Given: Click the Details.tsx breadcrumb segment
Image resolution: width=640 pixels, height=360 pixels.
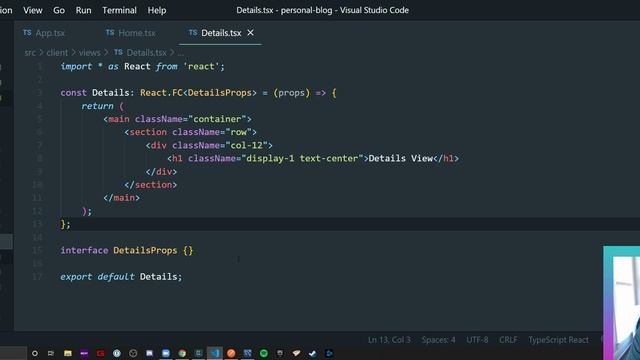Looking at the screenshot, I should pyautogui.click(x=147, y=53).
